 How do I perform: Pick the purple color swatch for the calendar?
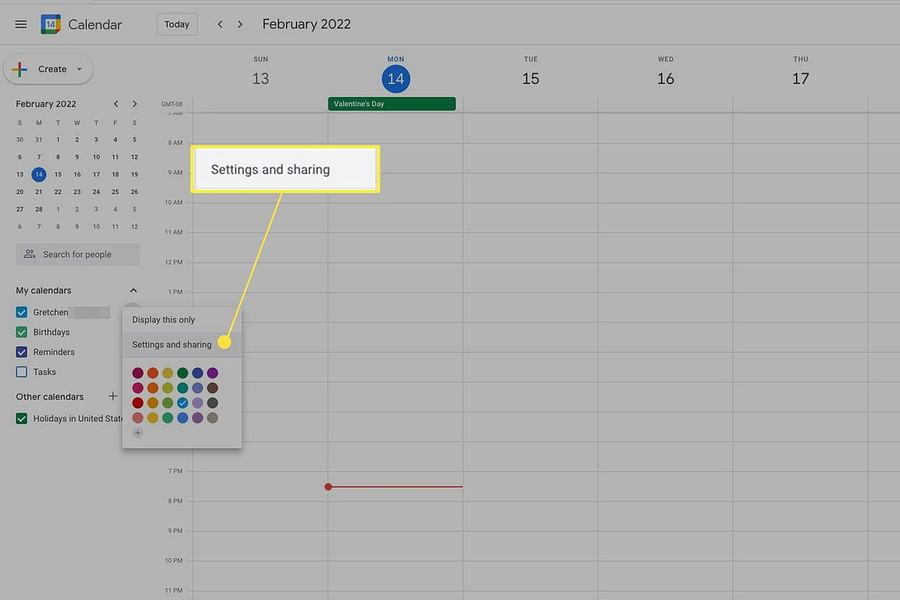(x=211, y=372)
